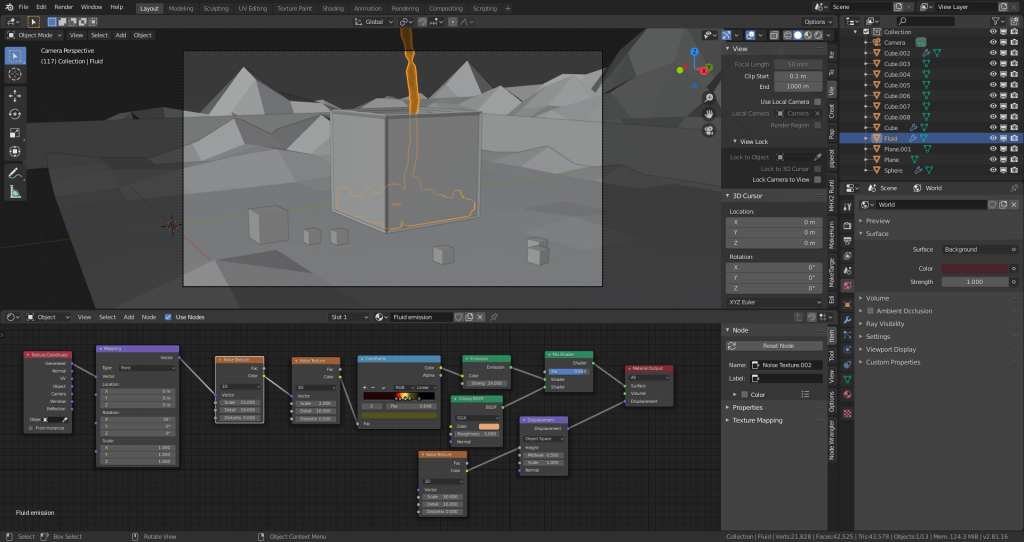Enable the Use Local Camera checkbox

[x=818, y=102]
